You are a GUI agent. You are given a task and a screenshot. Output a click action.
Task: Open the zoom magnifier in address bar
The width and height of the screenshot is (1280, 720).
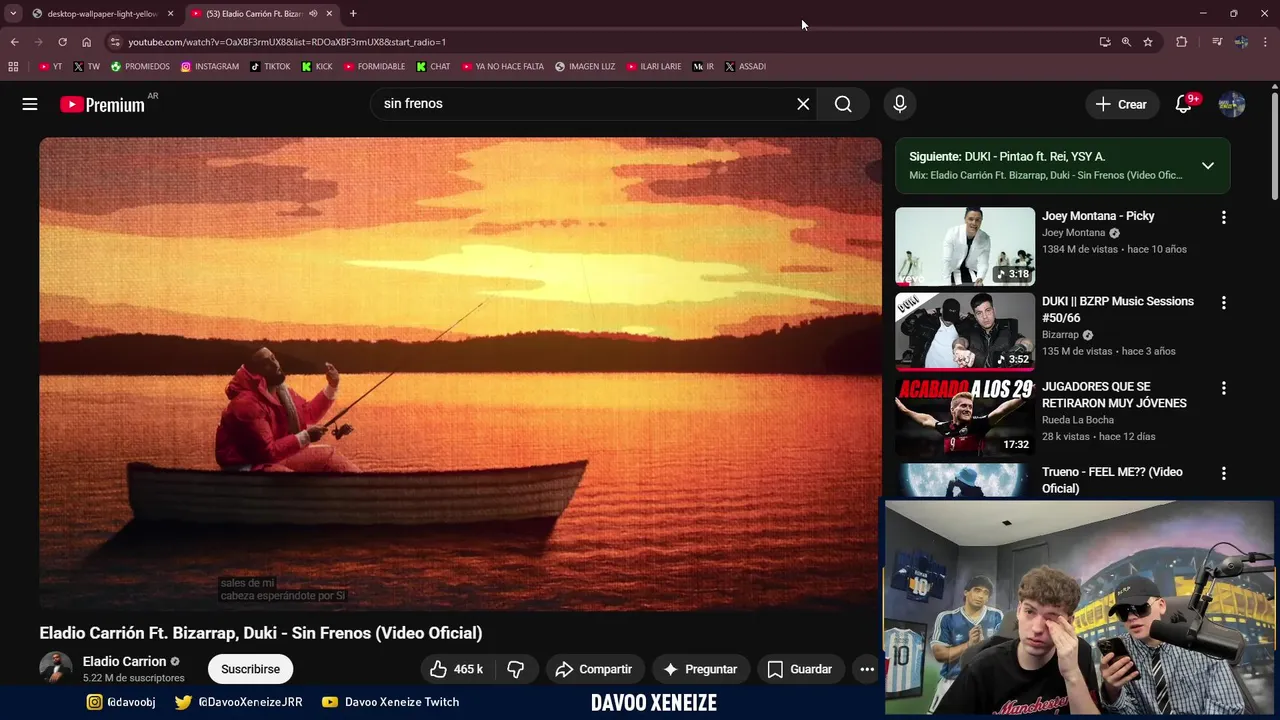[x=1126, y=42]
